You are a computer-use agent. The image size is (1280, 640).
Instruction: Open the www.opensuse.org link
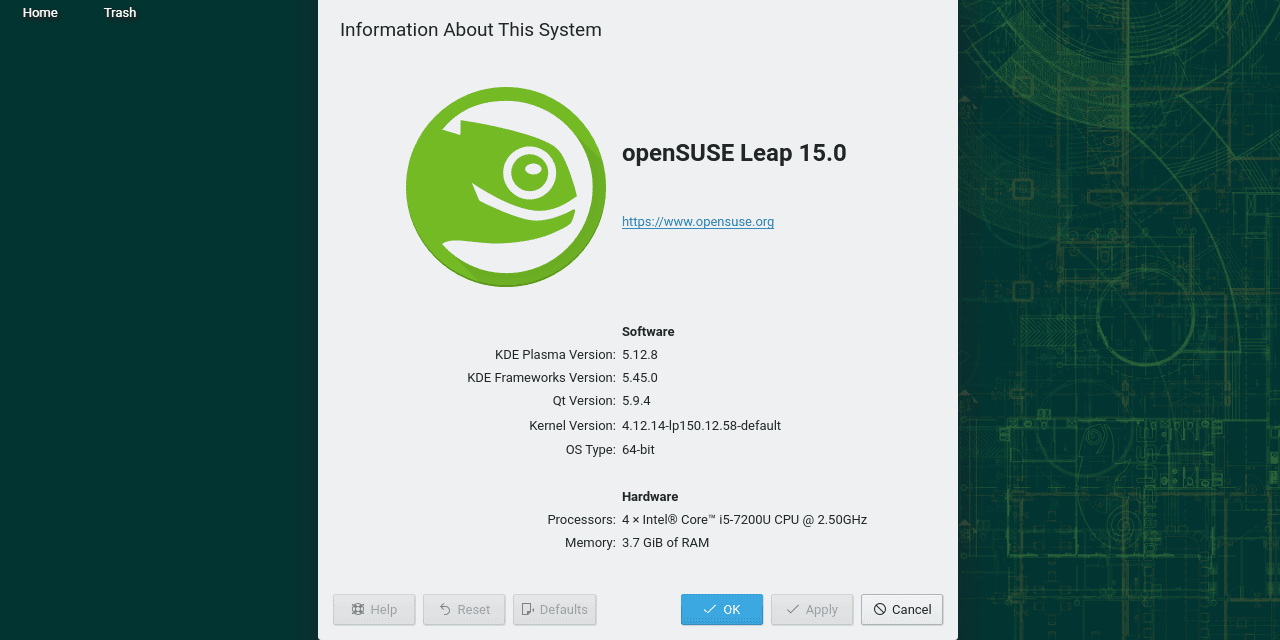[x=698, y=222]
